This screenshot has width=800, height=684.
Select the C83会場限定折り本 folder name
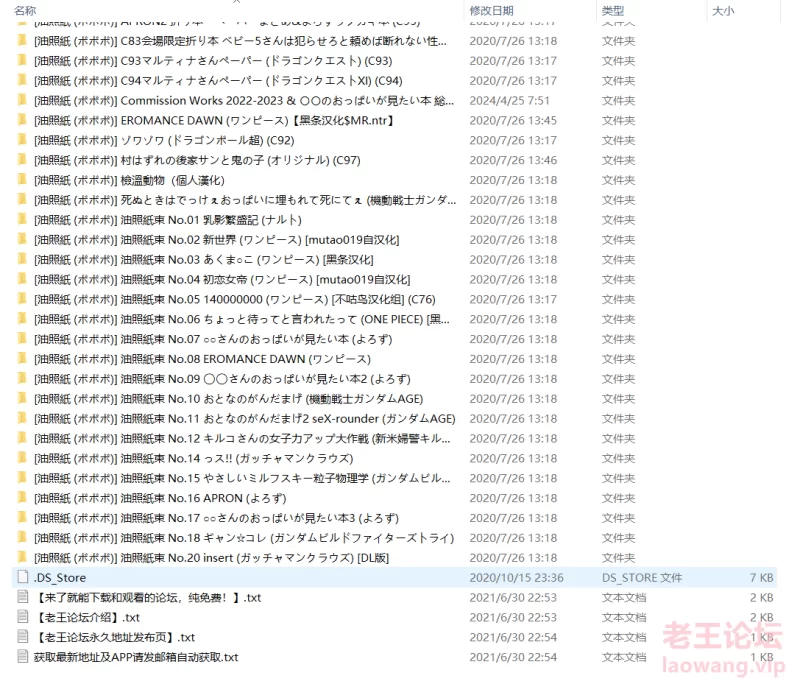[x=240, y=41]
